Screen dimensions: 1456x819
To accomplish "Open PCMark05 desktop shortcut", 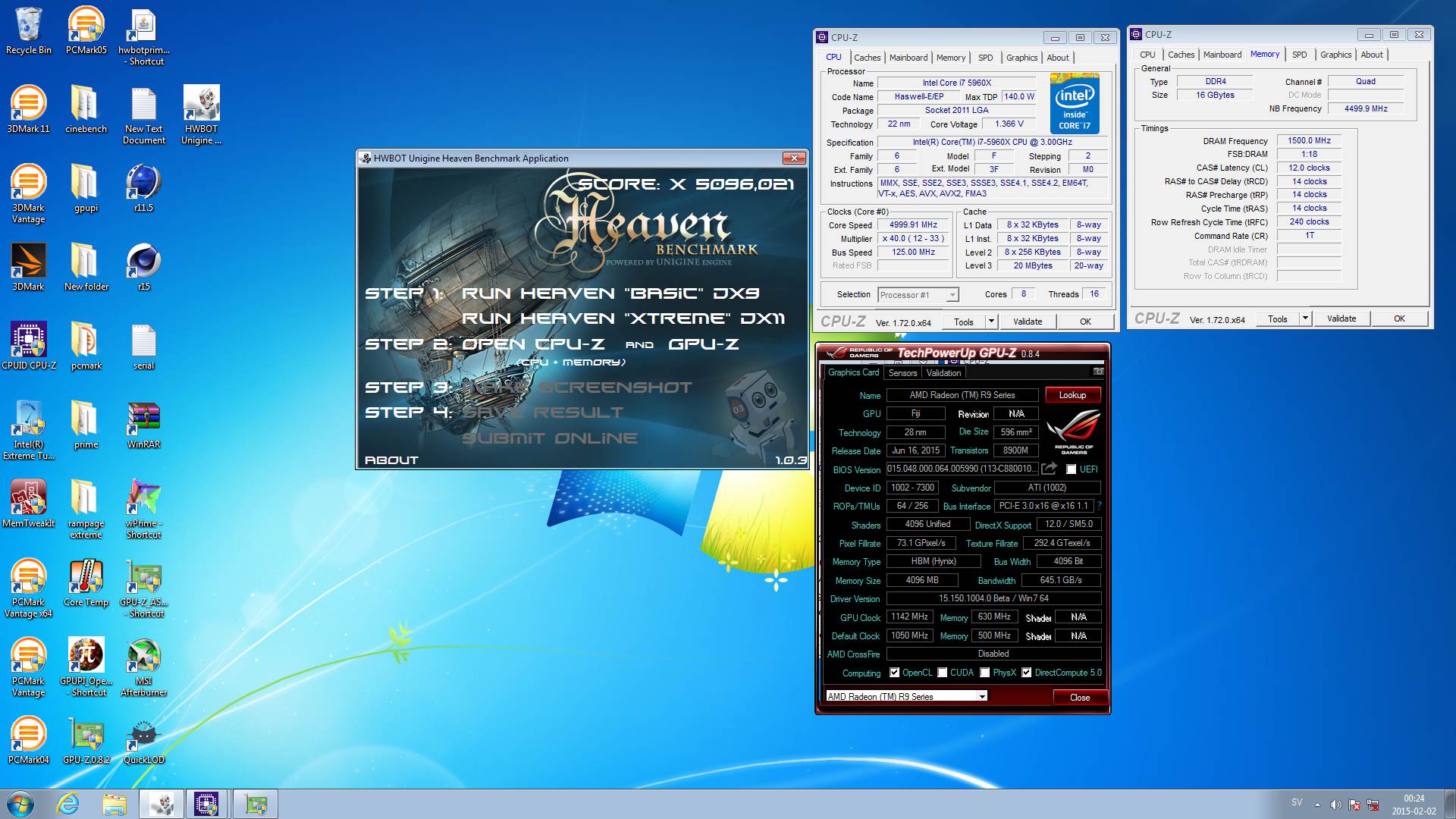I will [86, 30].
